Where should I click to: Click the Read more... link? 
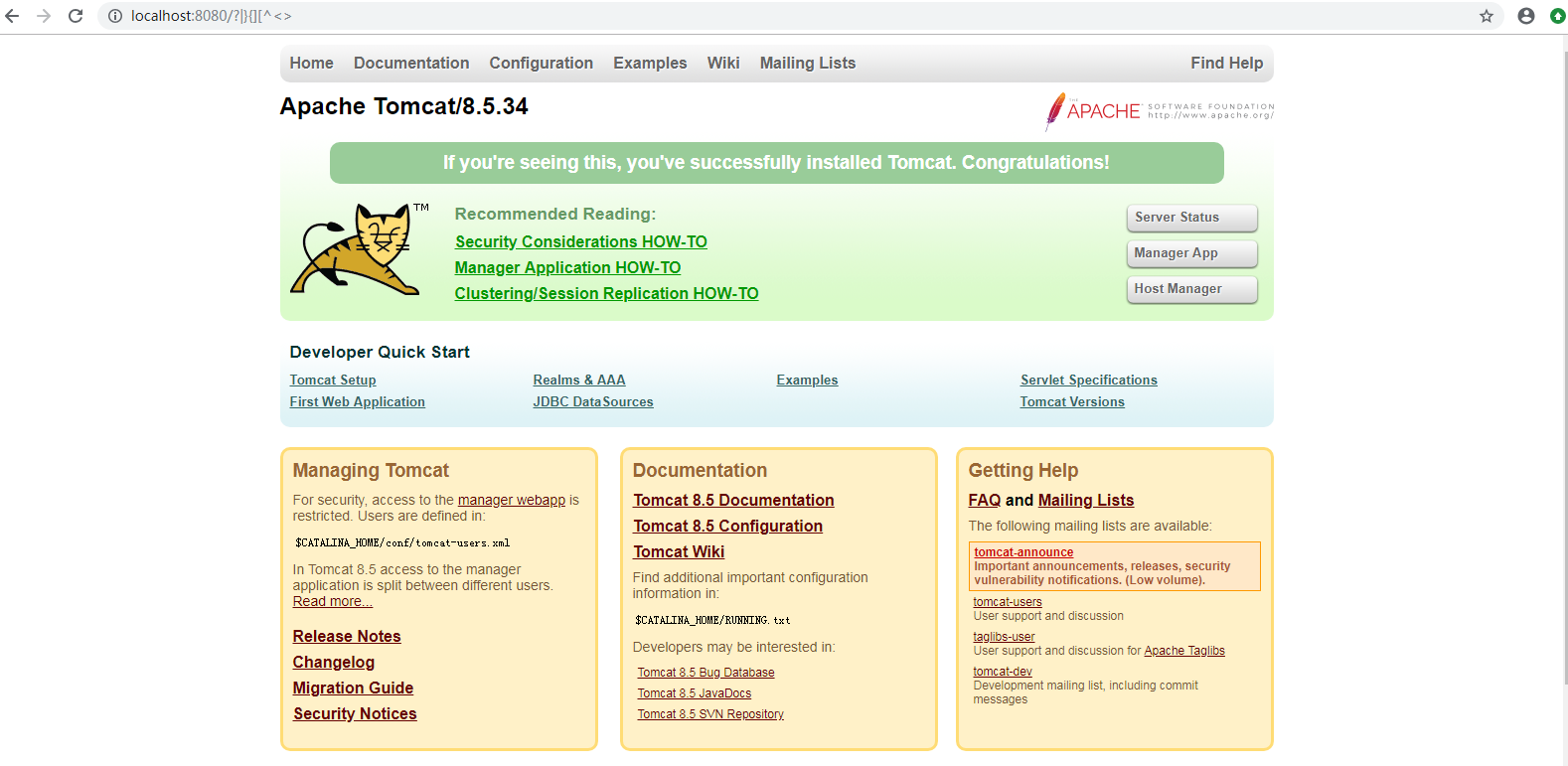[333, 601]
